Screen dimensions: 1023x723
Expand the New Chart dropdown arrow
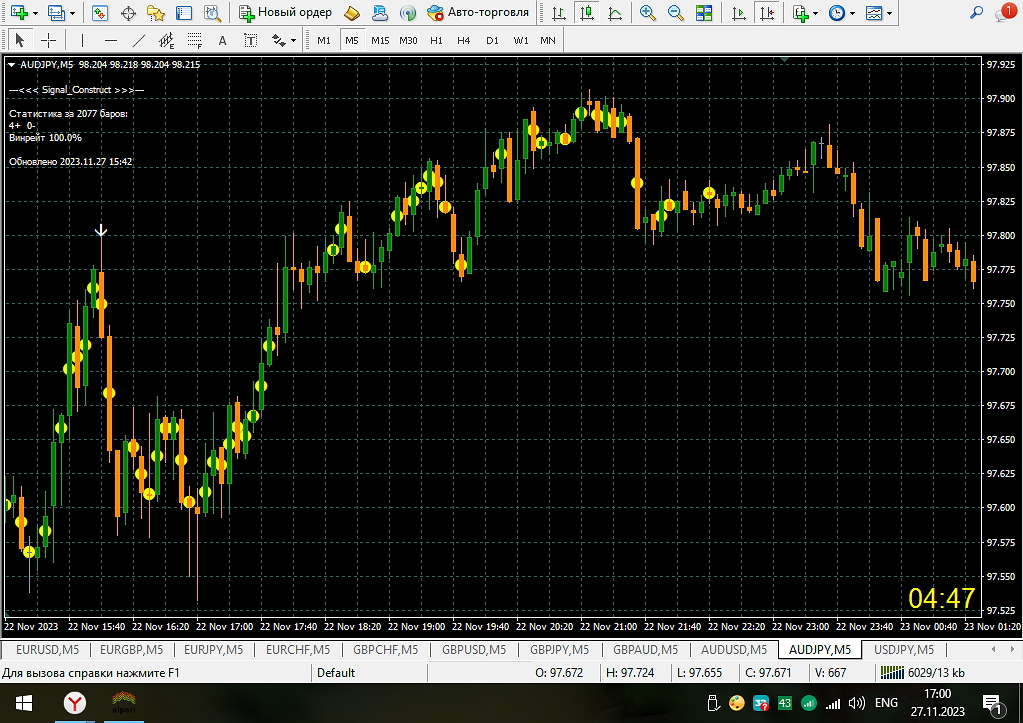35,13
